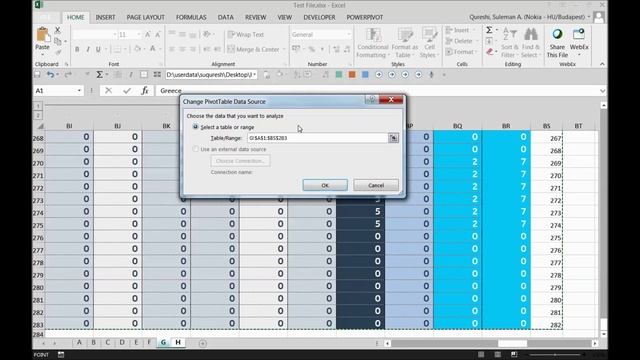The image size is (640, 360).
Task: Click the Cut scissors icon
Action: tap(58, 30)
